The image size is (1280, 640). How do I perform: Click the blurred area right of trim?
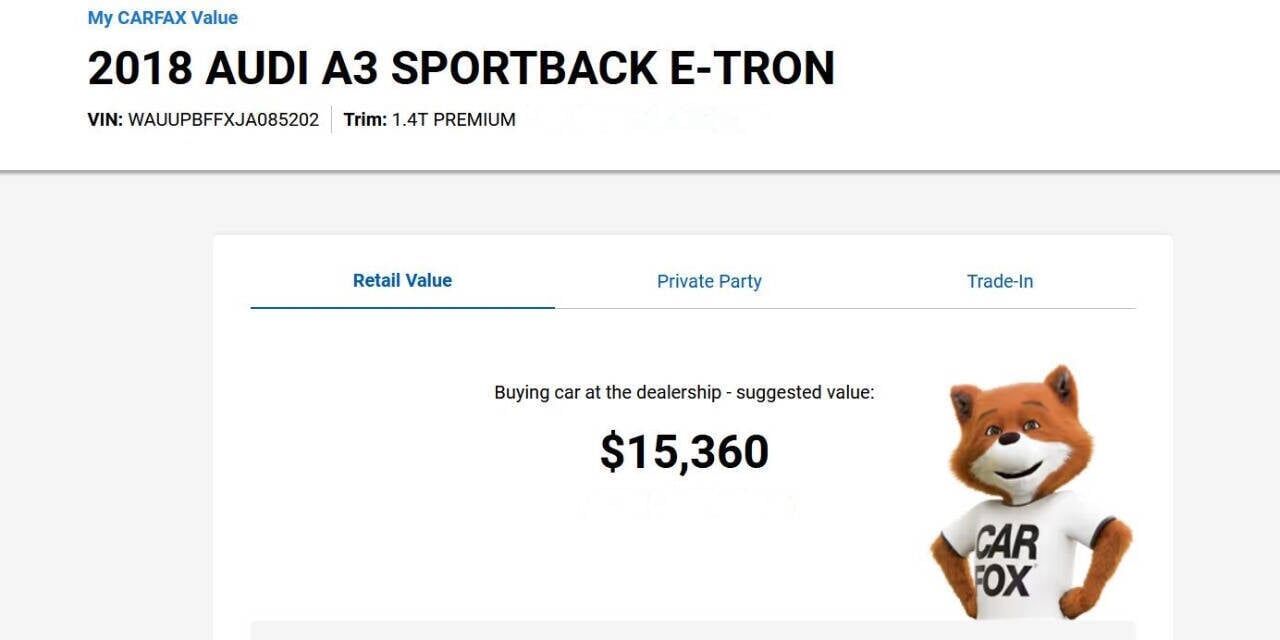650,120
